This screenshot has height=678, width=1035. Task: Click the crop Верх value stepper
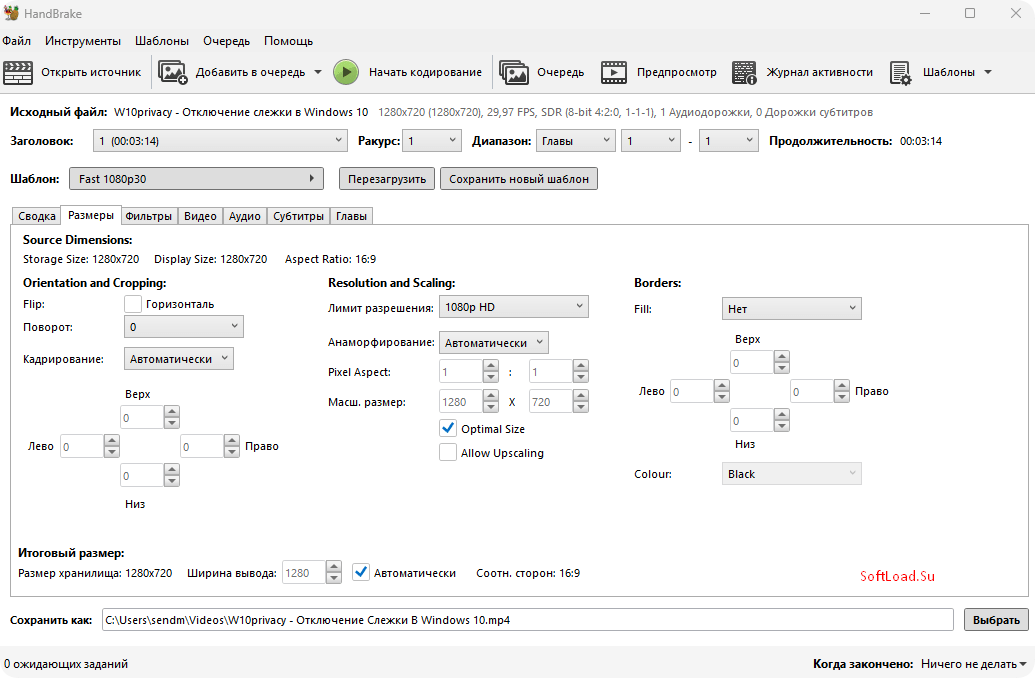click(150, 417)
